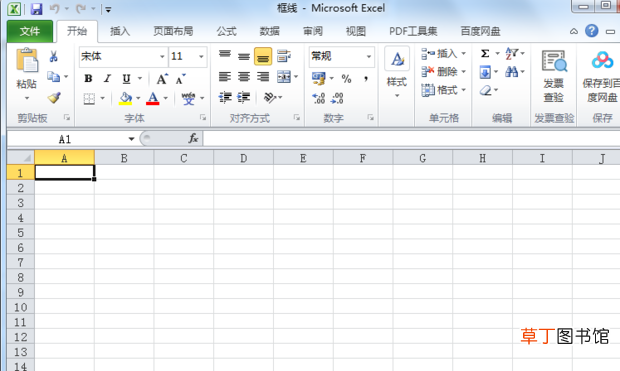Click the Cut scissors icon
This screenshot has height=371, width=620.
53,56
